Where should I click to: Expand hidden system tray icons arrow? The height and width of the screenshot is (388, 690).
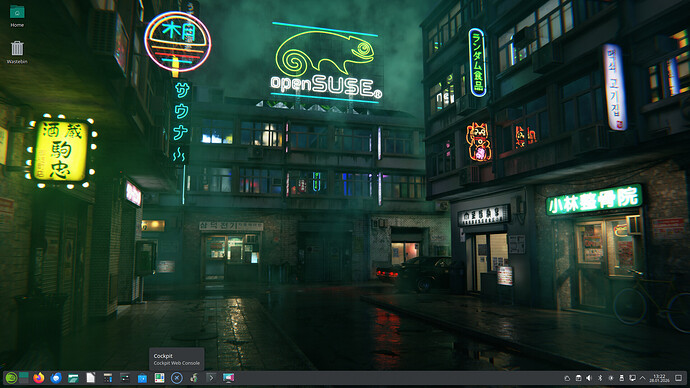point(643,378)
